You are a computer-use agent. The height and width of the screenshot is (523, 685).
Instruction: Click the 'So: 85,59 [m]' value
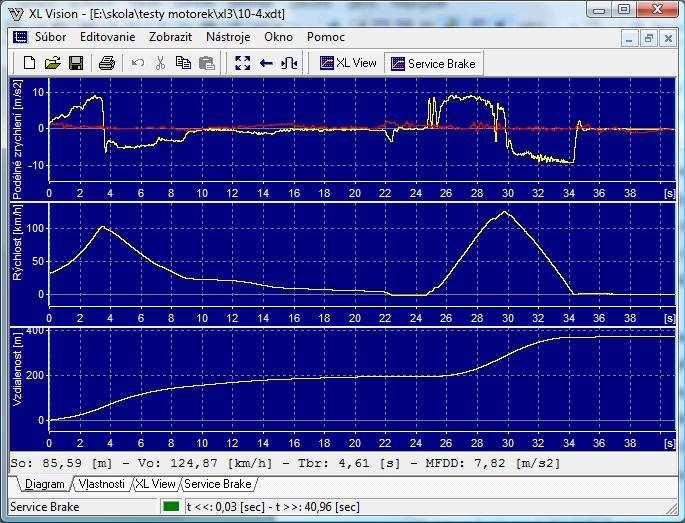pyautogui.click(x=61, y=463)
